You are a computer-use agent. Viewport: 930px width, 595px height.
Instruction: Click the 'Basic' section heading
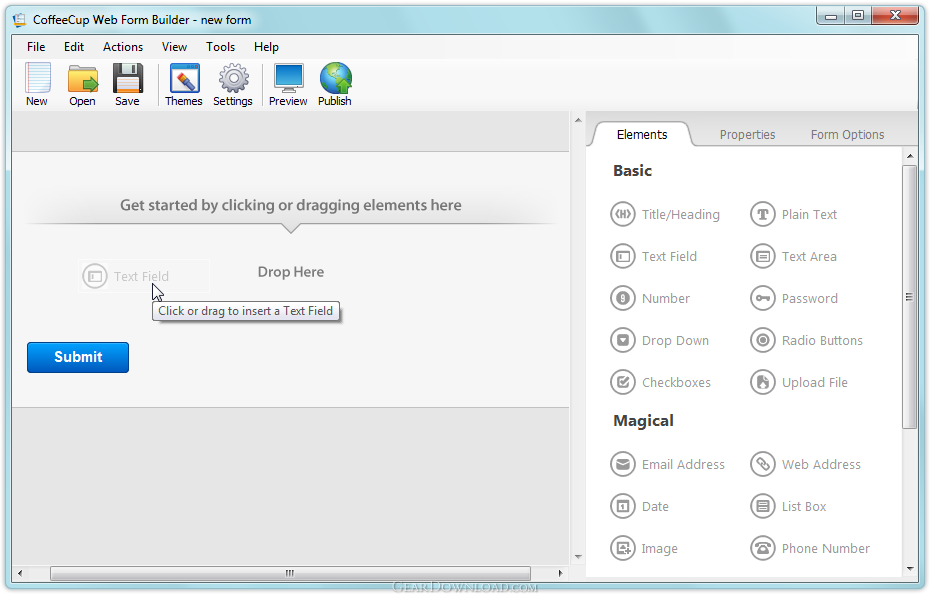coord(632,171)
